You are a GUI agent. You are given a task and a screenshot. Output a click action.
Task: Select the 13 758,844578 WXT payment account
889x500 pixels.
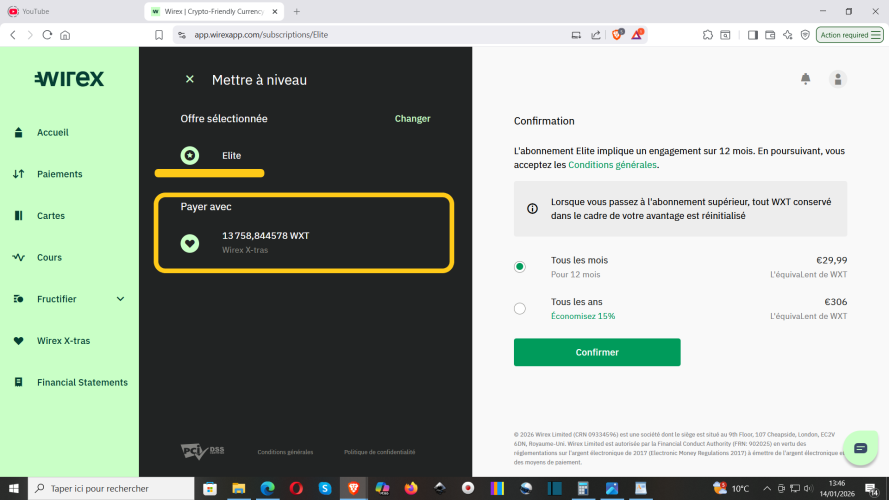tap(304, 243)
